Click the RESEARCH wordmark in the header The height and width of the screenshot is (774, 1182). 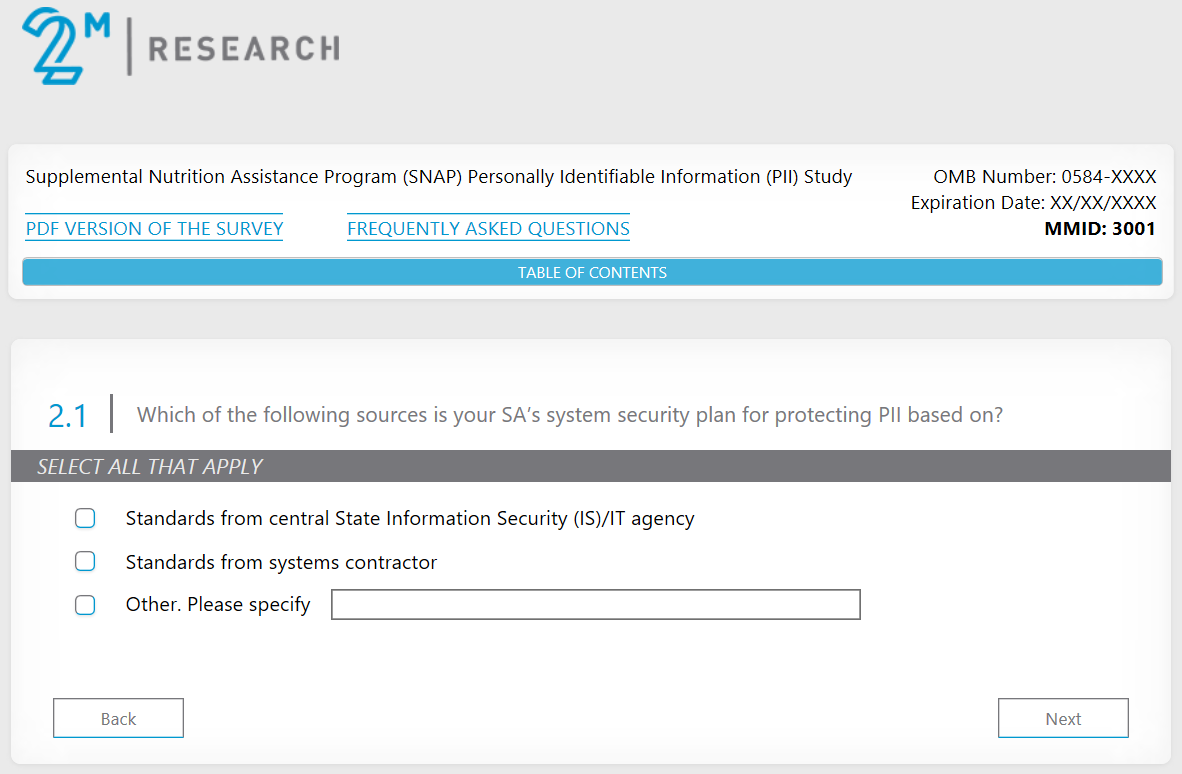click(x=243, y=48)
